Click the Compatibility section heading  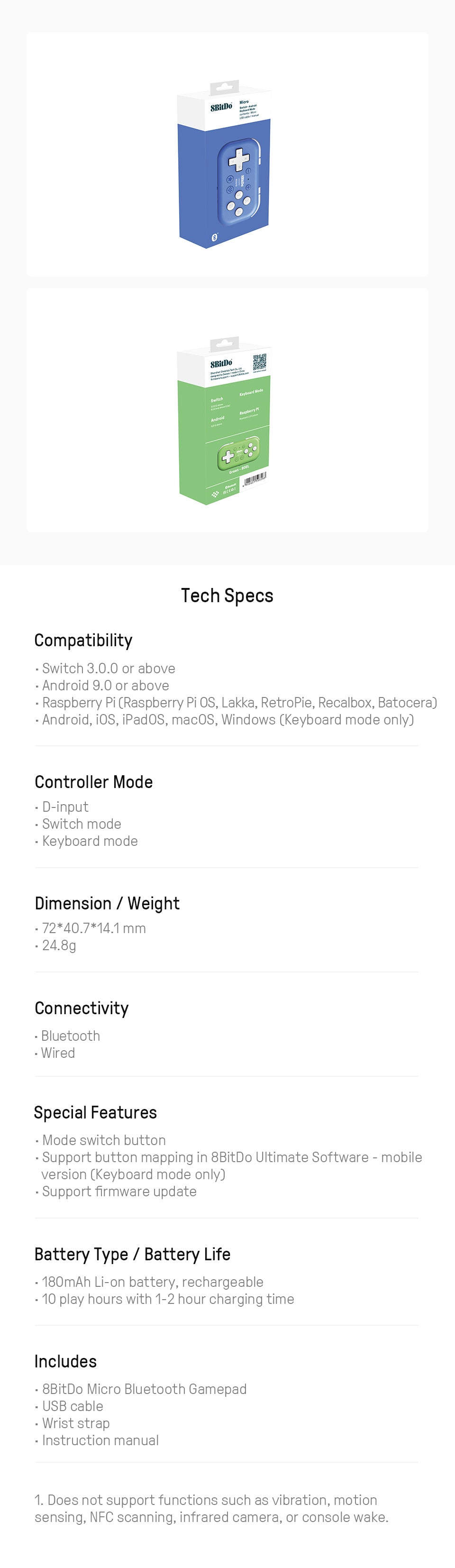(x=83, y=641)
